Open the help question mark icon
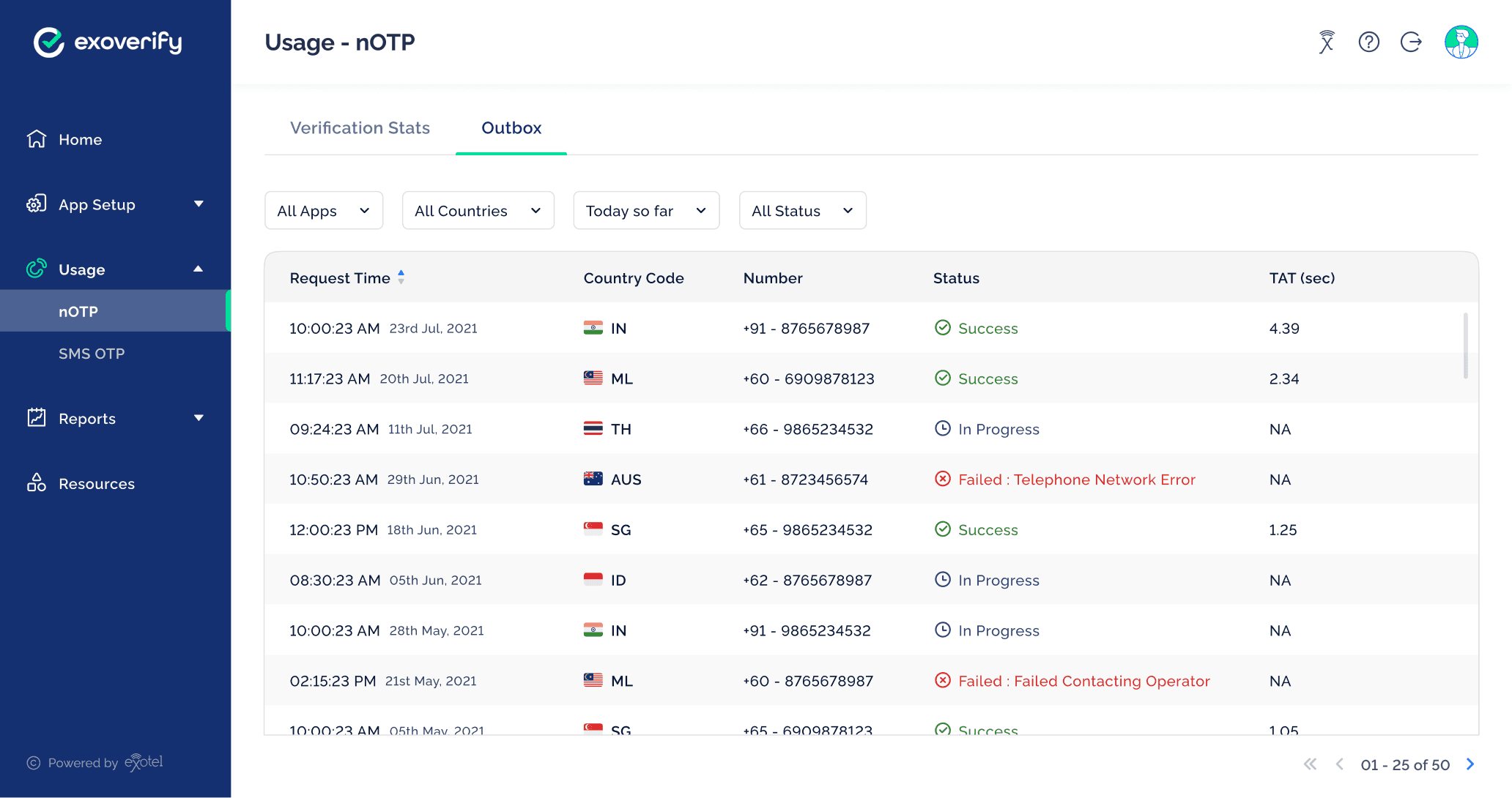The width and height of the screenshot is (1512, 798). 1368,42
